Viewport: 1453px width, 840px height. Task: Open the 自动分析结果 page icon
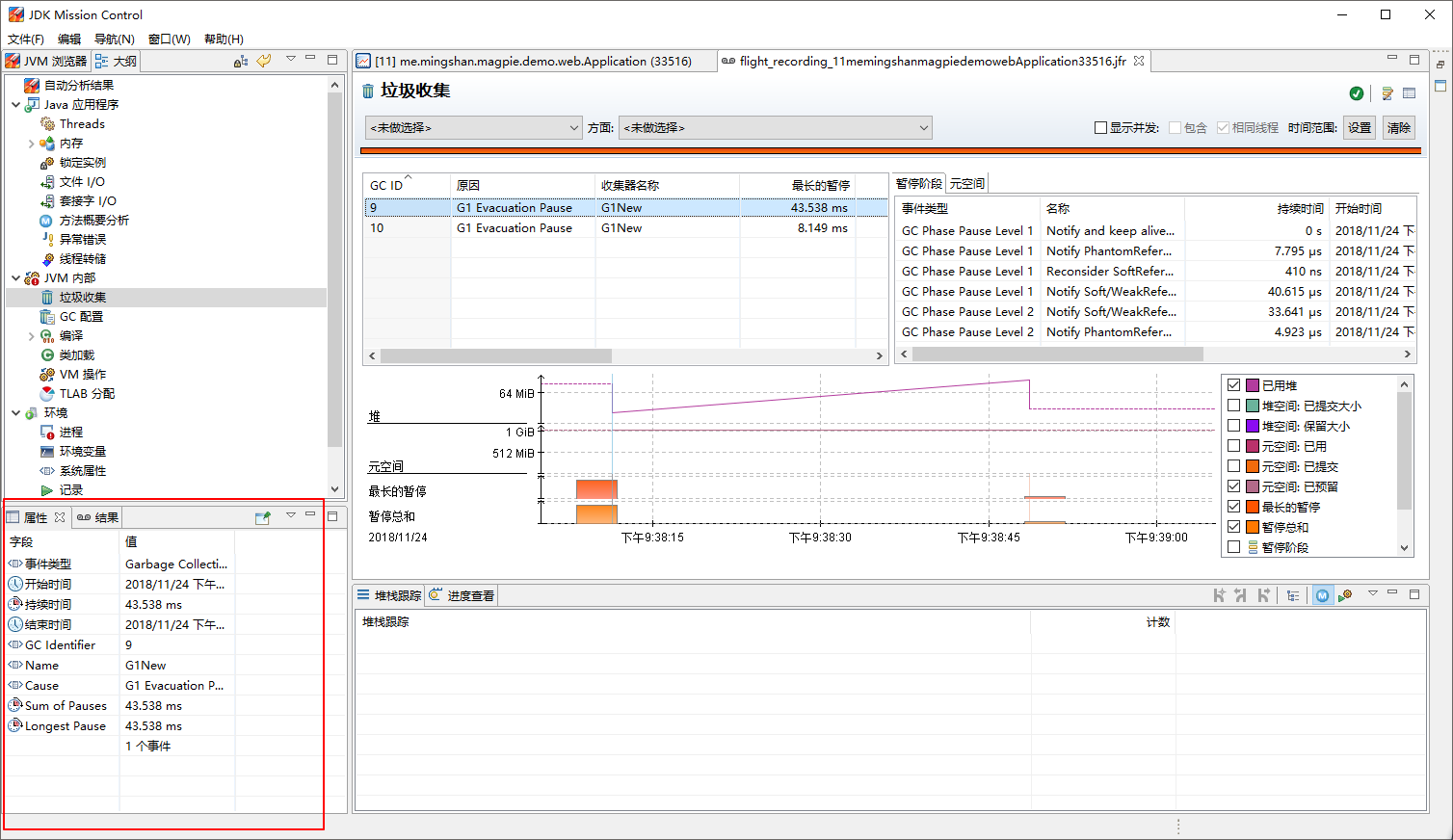(x=32, y=85)
